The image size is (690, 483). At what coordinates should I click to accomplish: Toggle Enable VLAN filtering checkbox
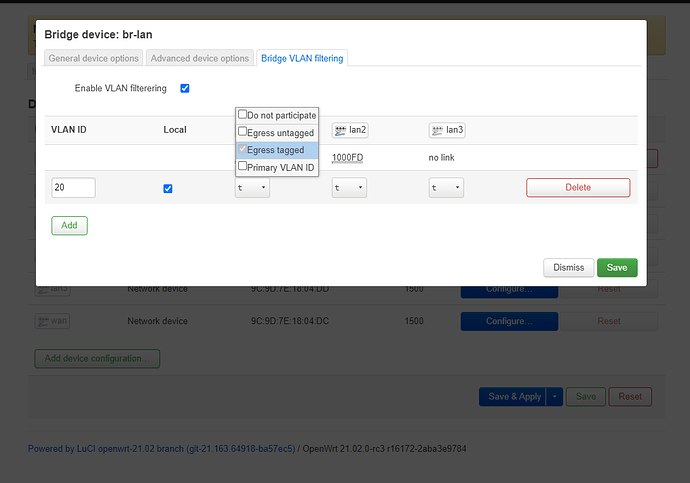(185, 88)
